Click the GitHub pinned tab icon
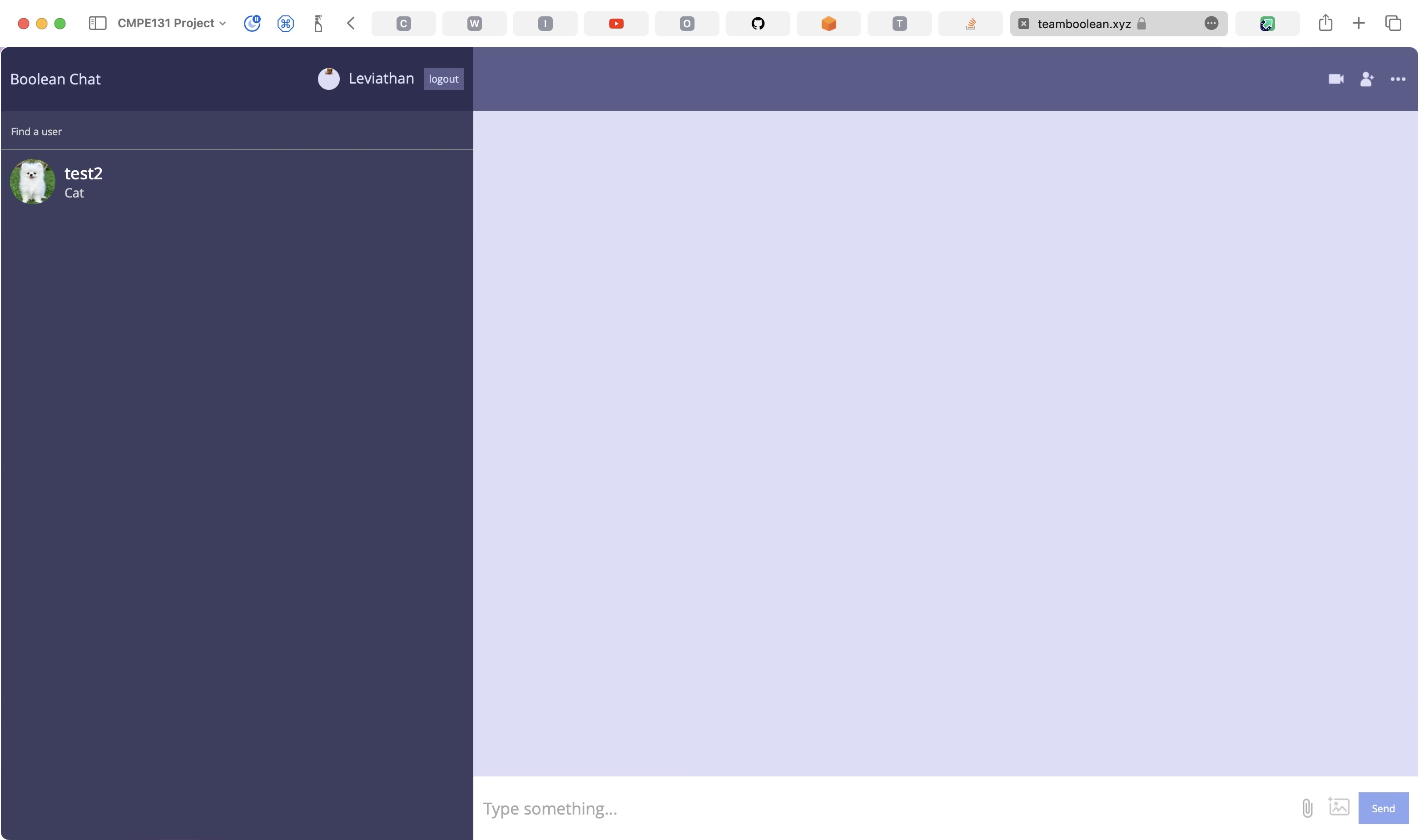1419x840 pixels. pyautogui.click(x=757, y=23)
